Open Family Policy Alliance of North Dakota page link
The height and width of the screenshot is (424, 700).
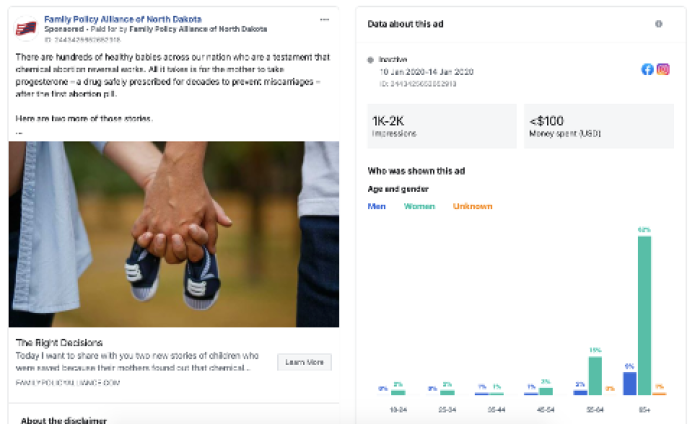[x=123, y=19]
